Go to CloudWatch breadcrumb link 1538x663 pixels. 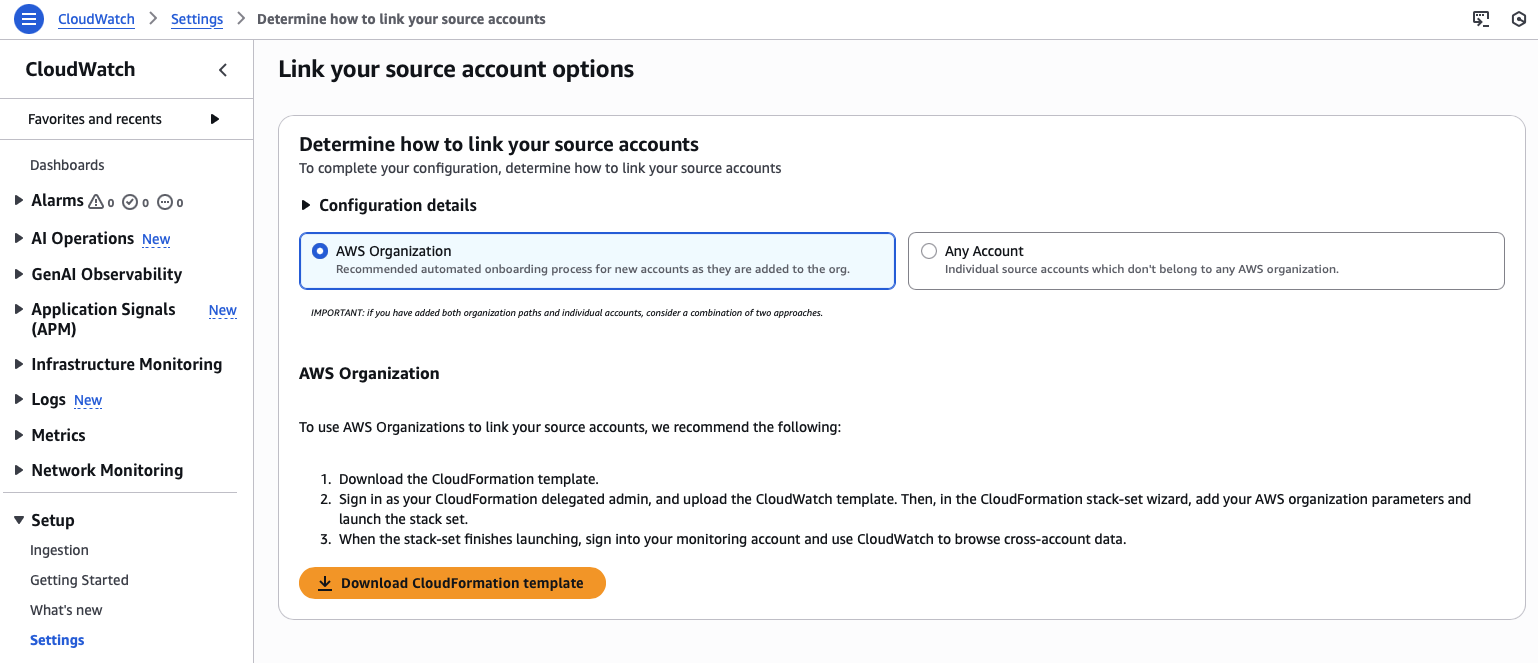pyautogui.click(x=96, y=19)
